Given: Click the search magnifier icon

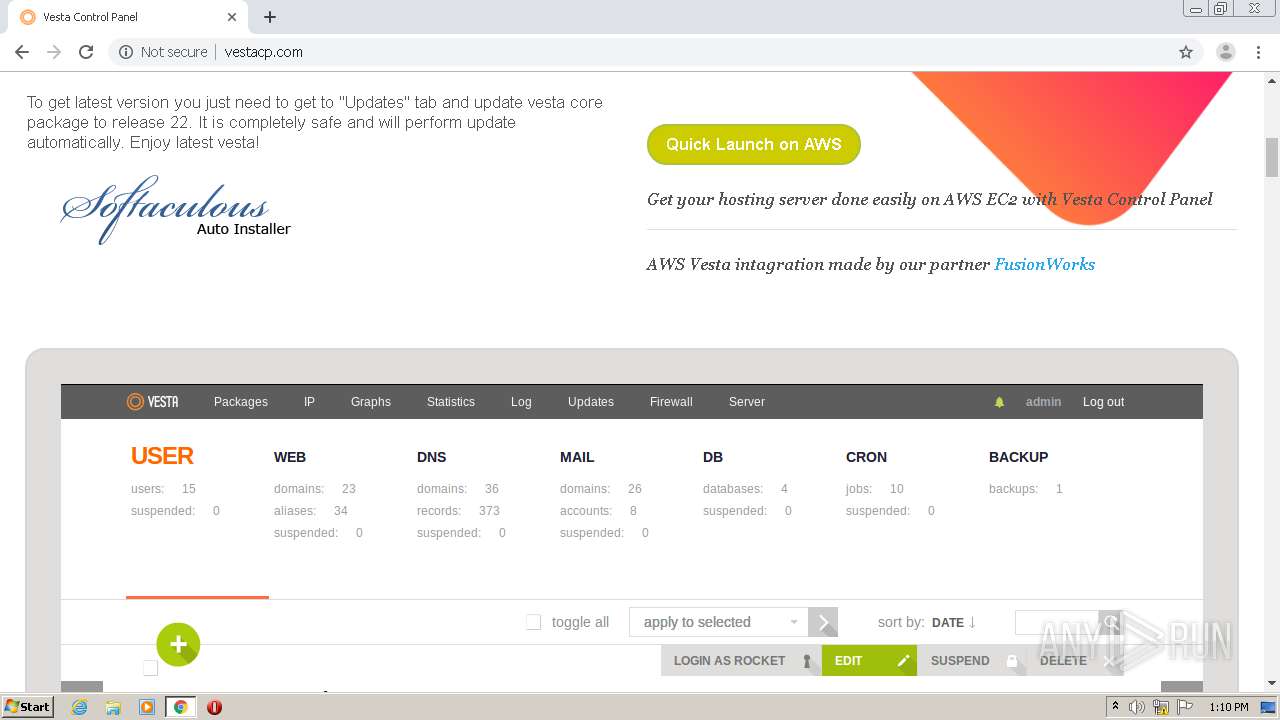Looking at the screenshot, I should (x=1110, y=622).
